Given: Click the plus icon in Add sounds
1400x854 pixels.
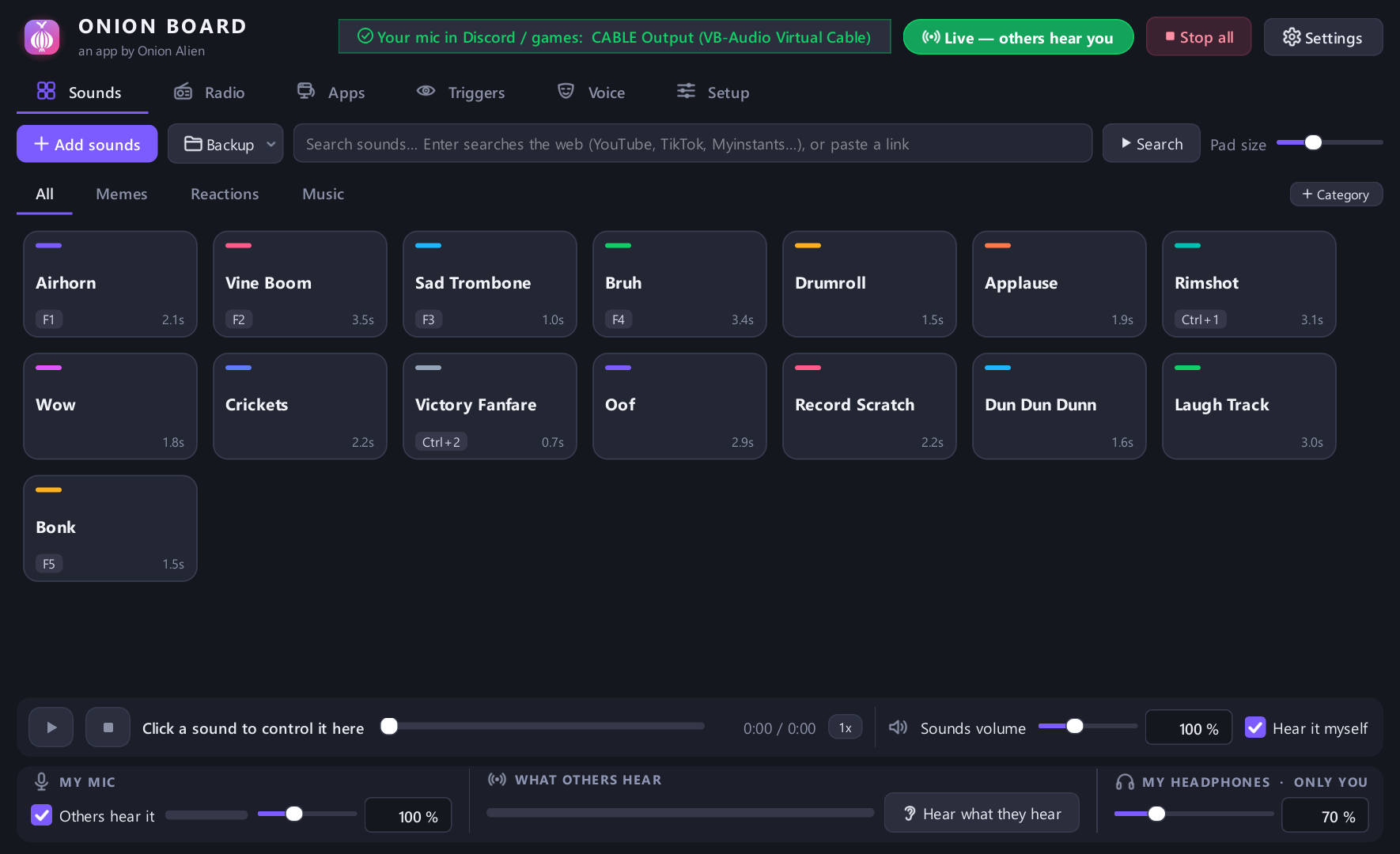Looking at the screenshot, I should click(42, 144).
